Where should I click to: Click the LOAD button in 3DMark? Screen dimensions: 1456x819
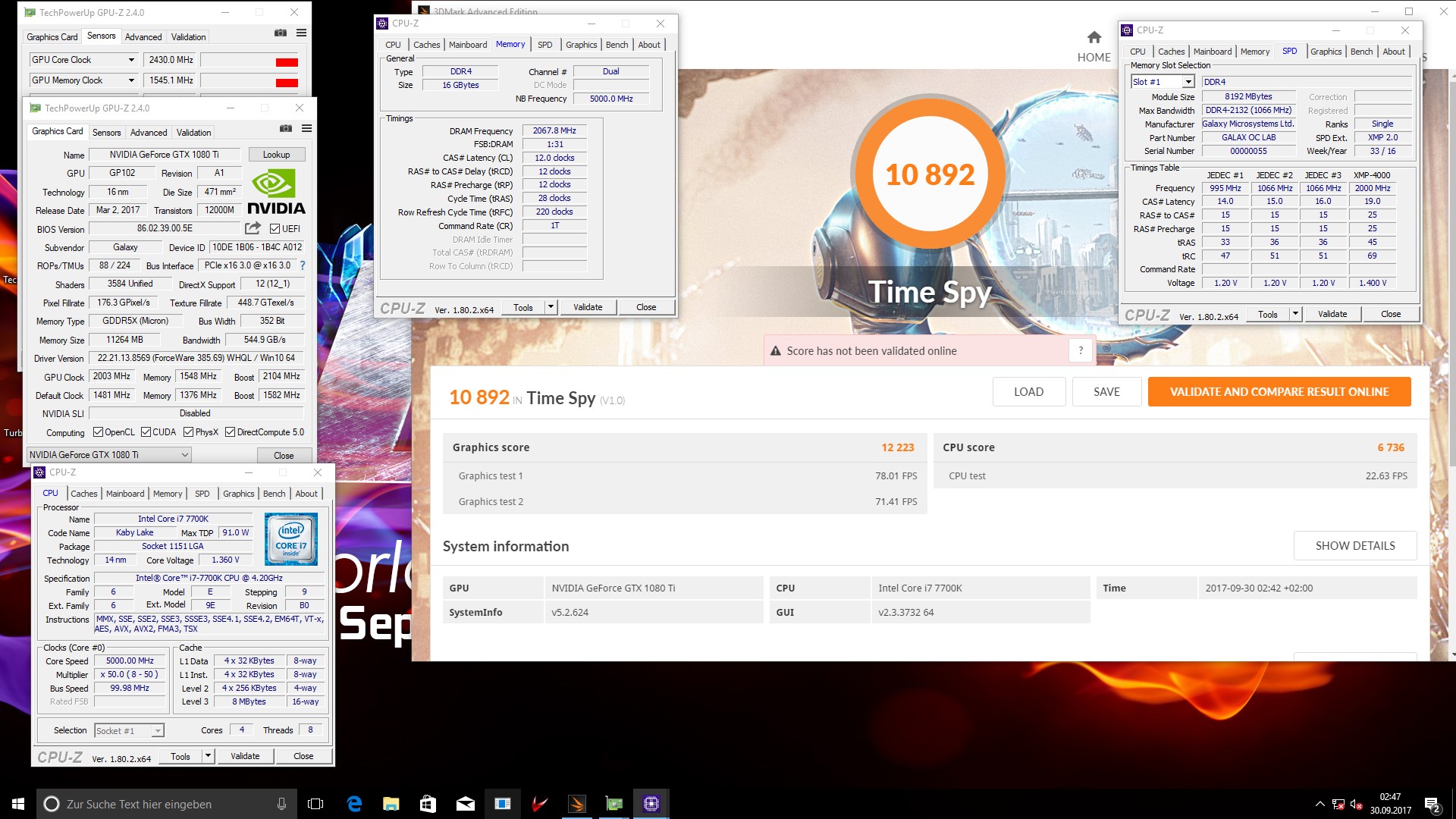pyautogui.click(x=1029, y=392)
